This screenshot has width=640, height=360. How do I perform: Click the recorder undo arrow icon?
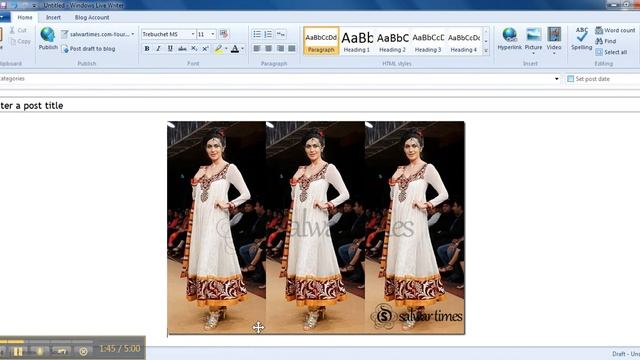(61, 351)
